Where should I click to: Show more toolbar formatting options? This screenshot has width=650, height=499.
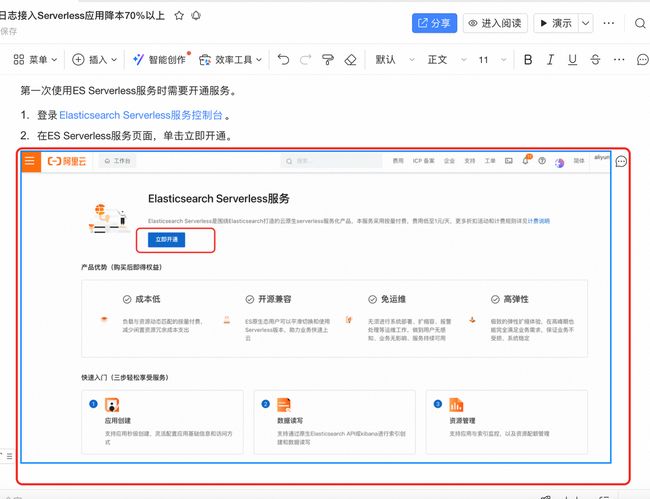pos(619,60)
